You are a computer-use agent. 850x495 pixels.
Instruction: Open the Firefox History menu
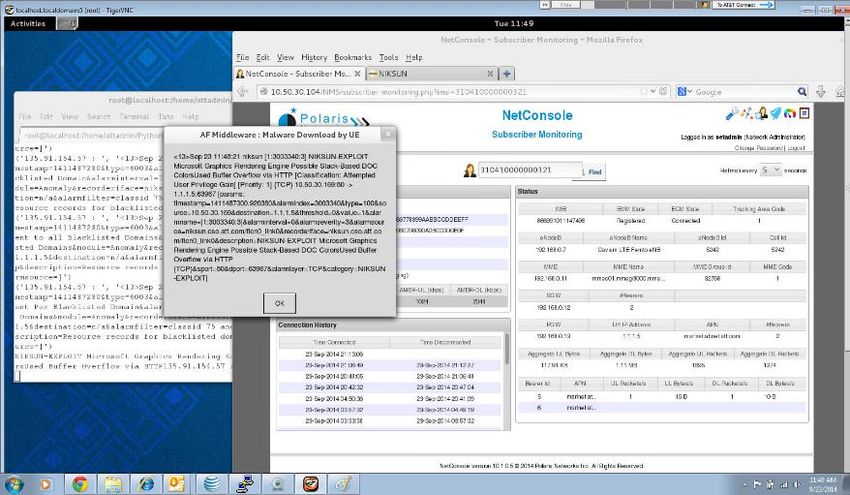coord(314,57)
